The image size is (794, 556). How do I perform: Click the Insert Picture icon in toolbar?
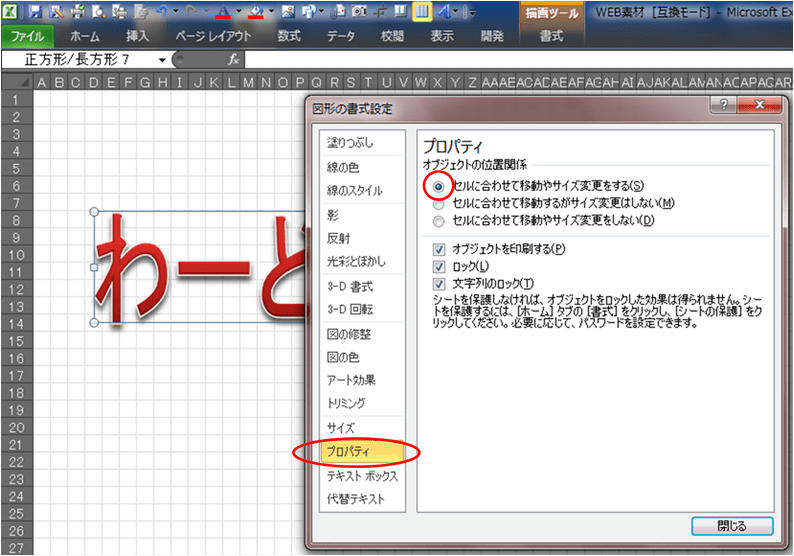[288, 12]
